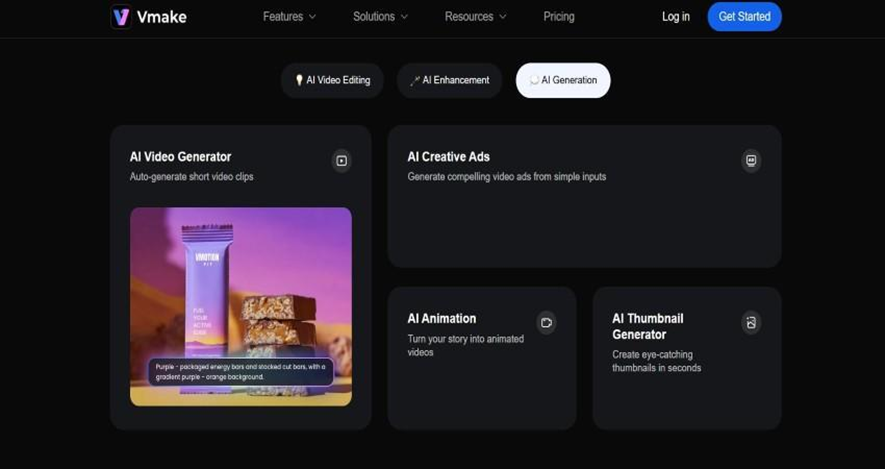Select the AI Enhancement tab
Viewport: 885px width, 469px height.
(x=450, y=80)
